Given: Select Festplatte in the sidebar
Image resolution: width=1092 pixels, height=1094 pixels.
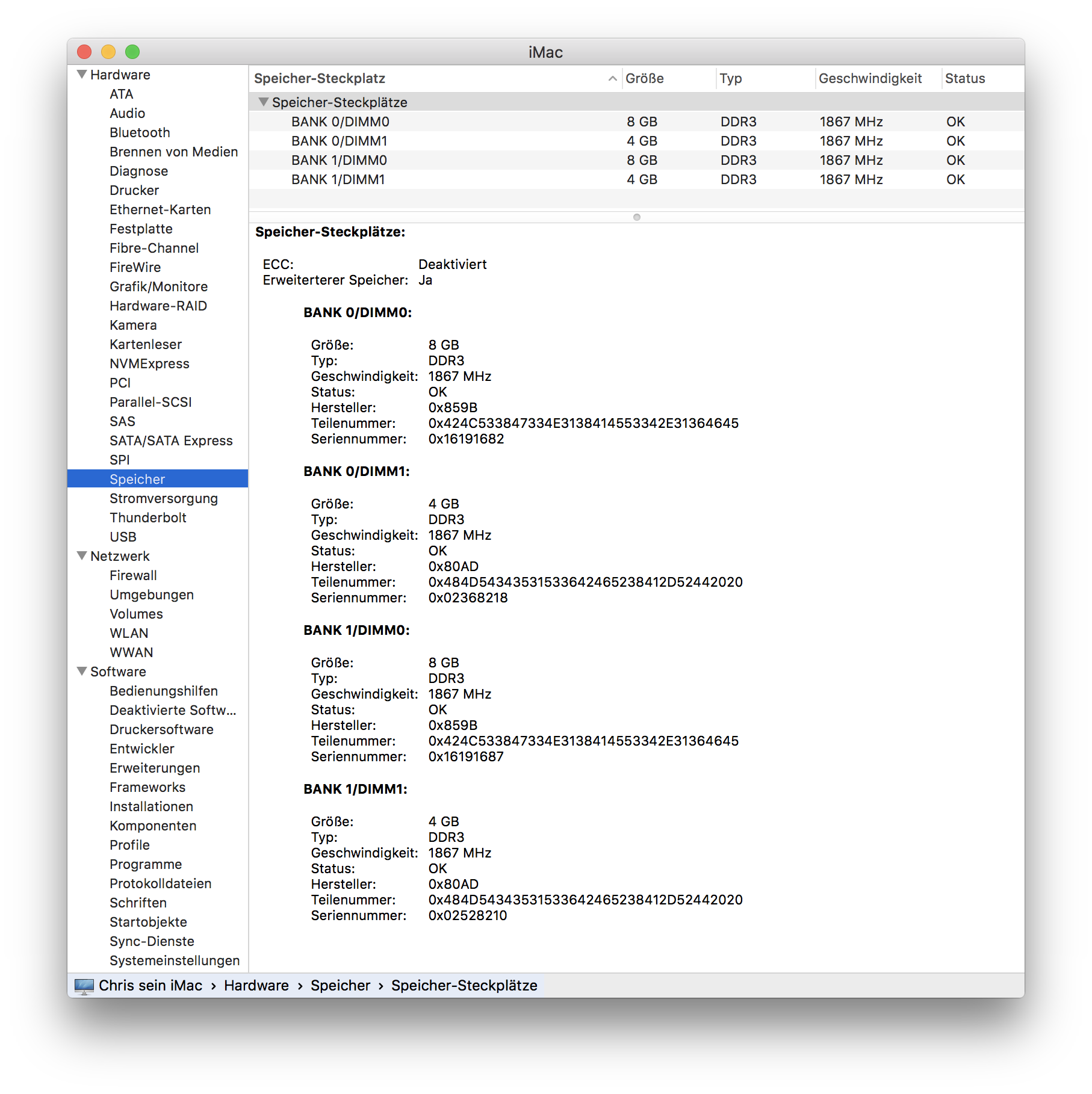Looking at the screenshot, I should coord(141,229).
